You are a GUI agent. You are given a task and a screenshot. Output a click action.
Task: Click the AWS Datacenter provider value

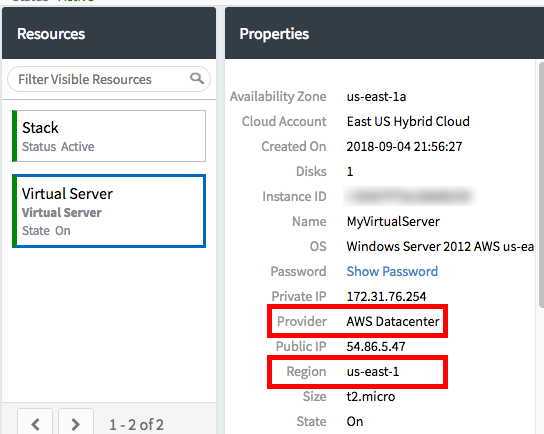click(x=393, y=322)
